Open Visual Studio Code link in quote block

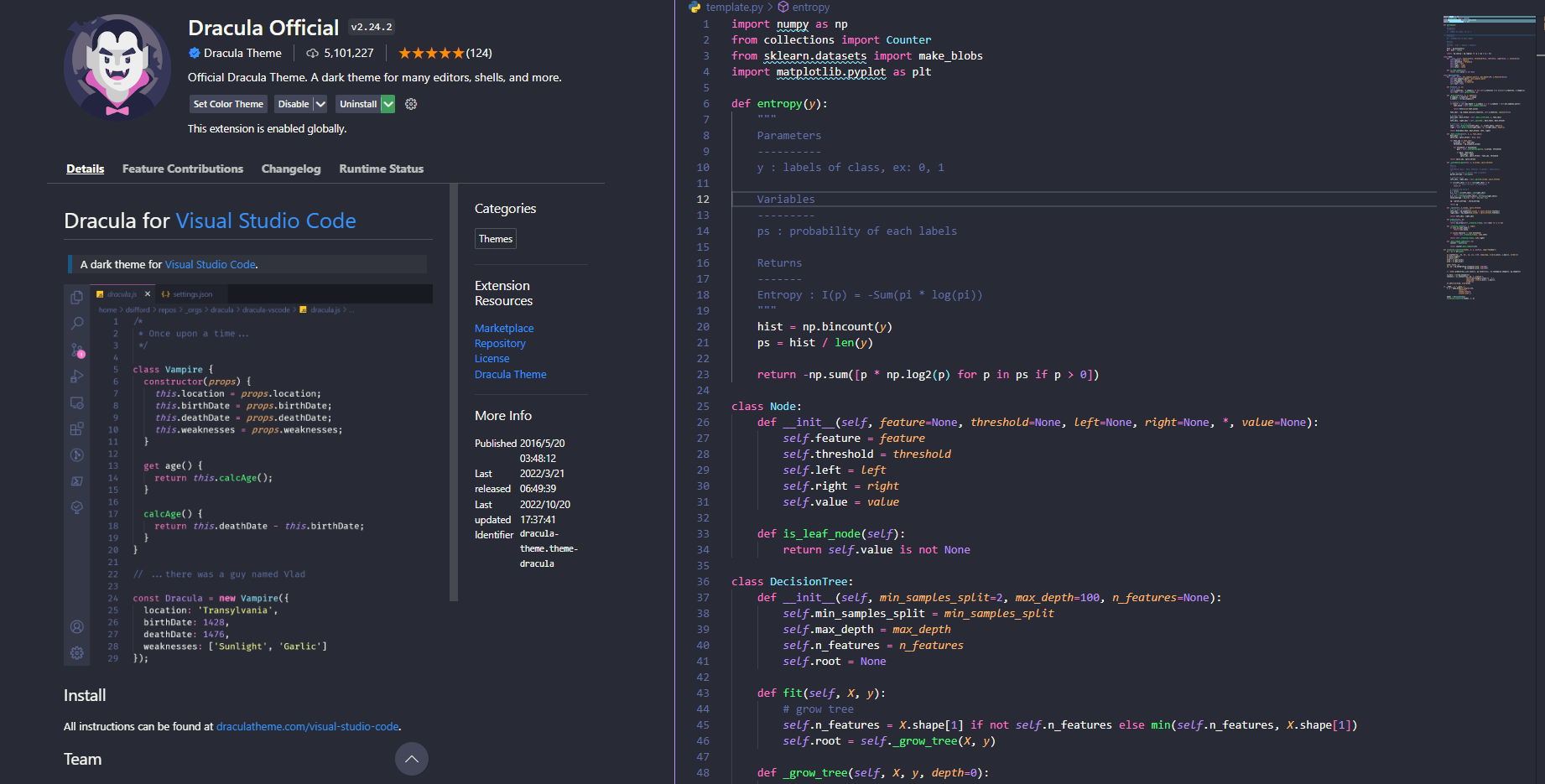211,264
